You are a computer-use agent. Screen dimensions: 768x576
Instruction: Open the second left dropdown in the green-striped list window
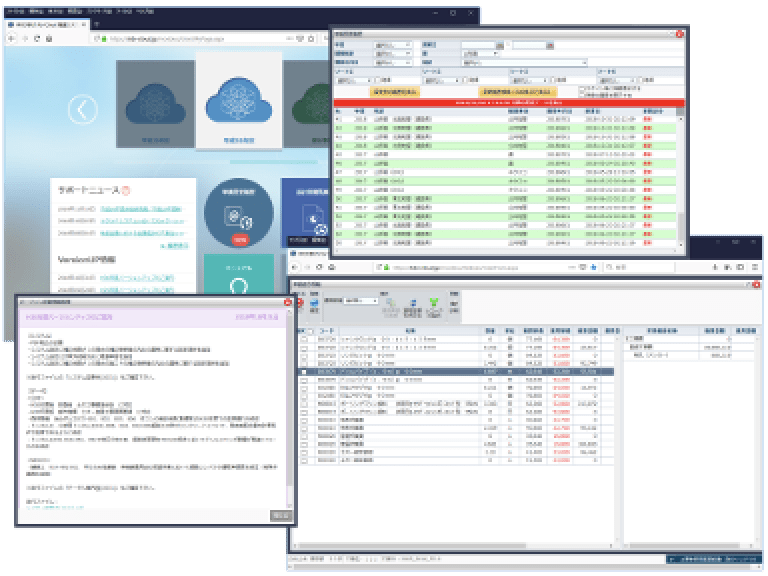point(392,54)
